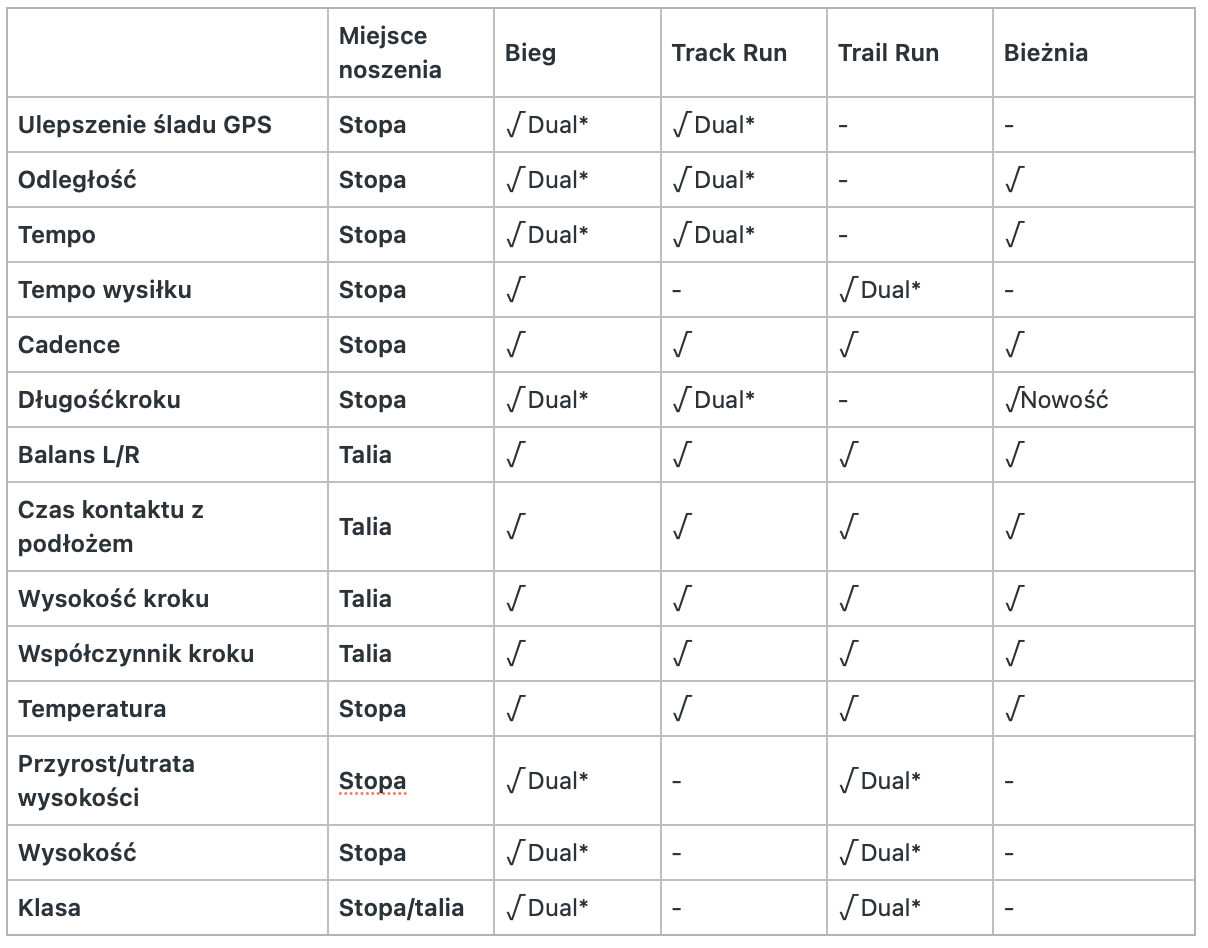
Task: Click Temperatura checkmark under Trail Run
Action: click(848, 709)
